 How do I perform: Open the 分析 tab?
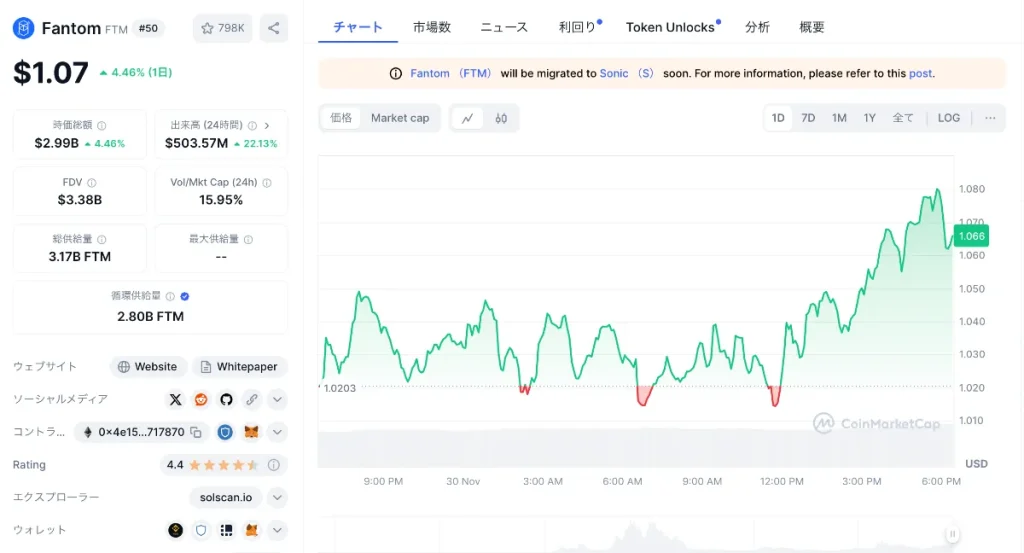(758, 27)
